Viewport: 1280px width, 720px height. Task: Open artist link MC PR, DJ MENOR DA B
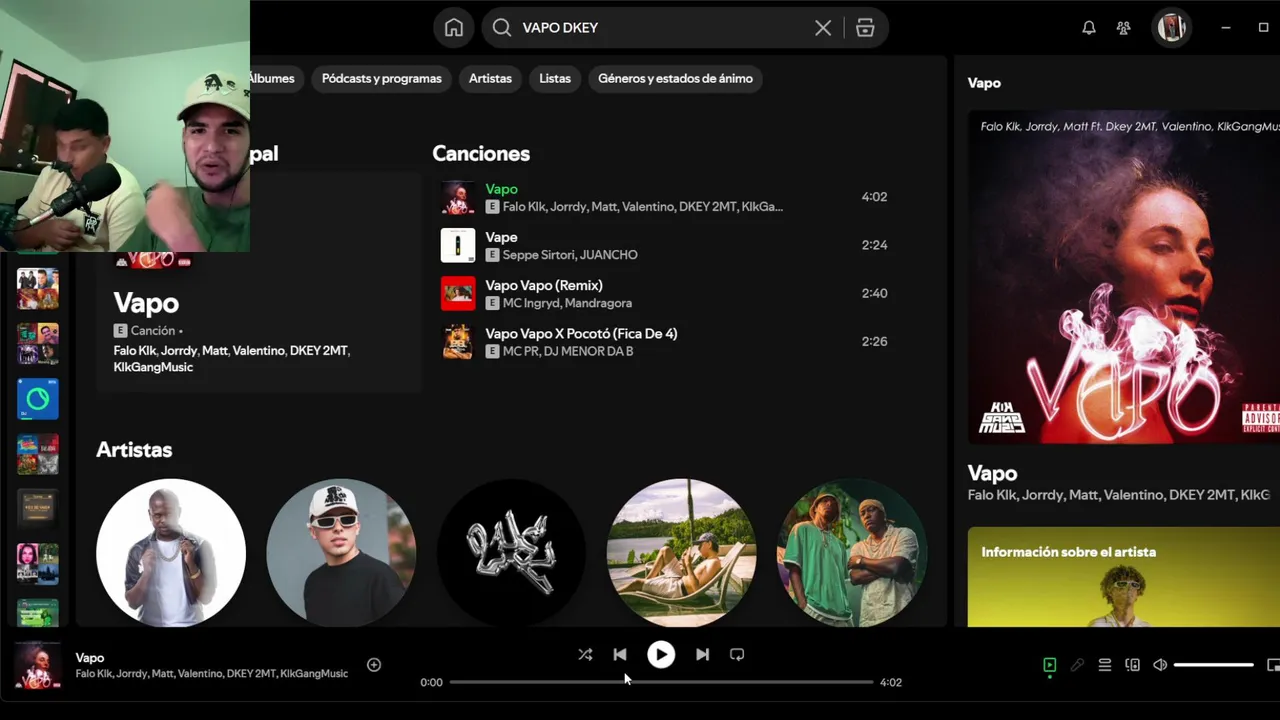pyautogui.click(x=568, y=351)
